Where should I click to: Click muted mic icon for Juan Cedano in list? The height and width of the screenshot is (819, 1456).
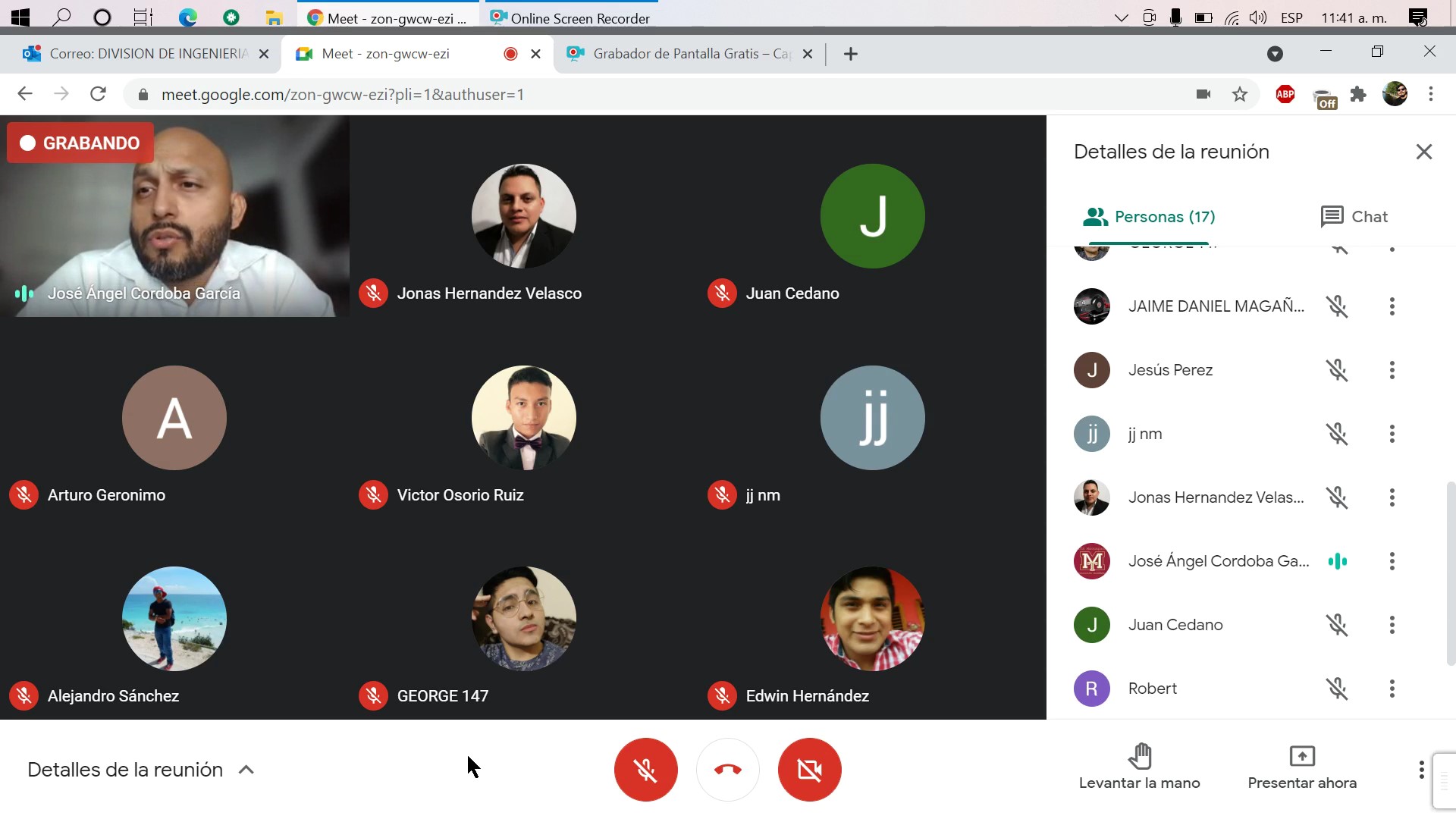pyautogui.click(x=1337, y=625)
